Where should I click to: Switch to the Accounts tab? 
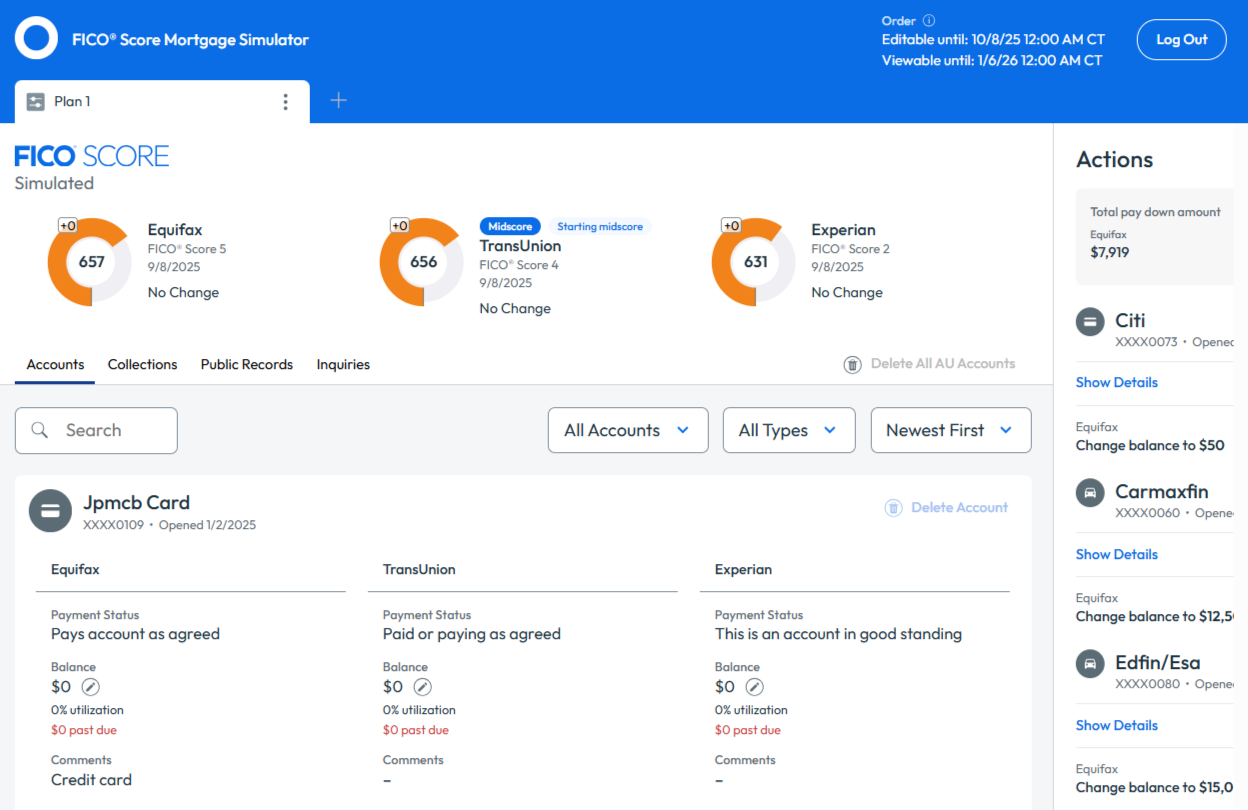pos(55,365)
